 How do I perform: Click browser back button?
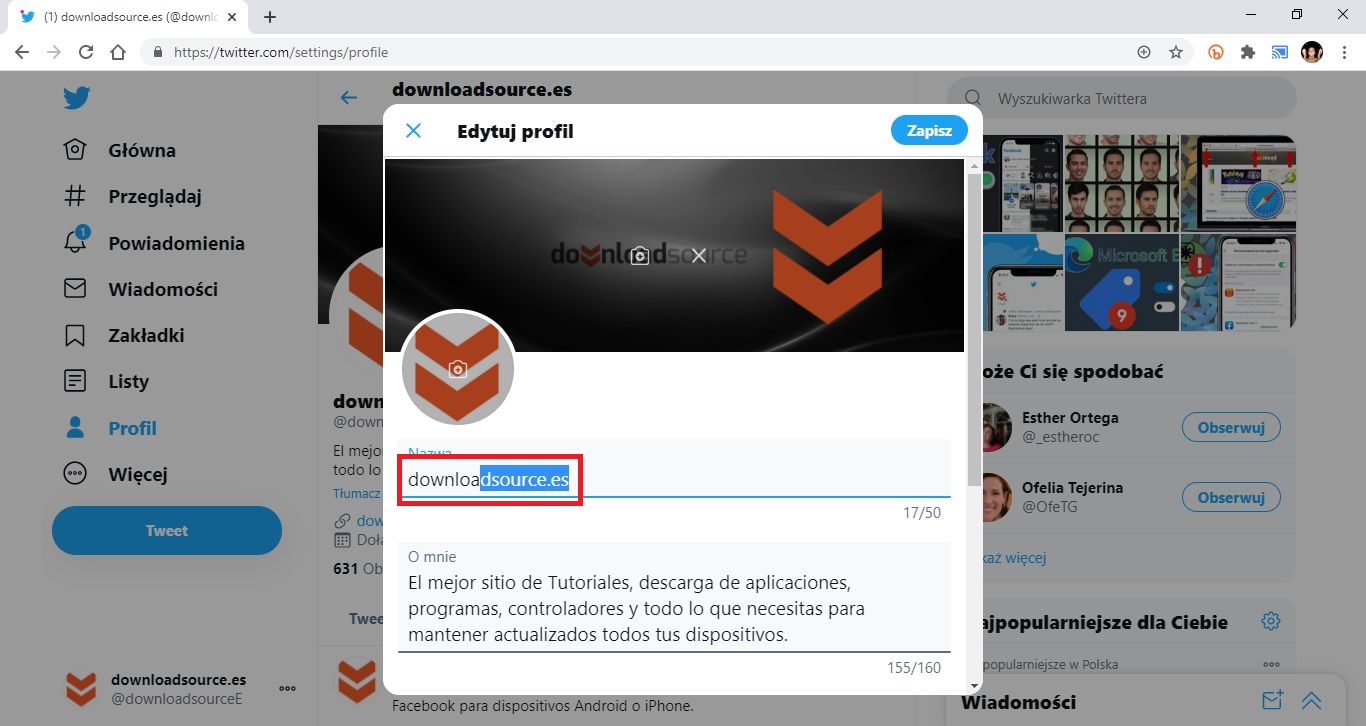pyautogui.click(x=22, y=52)
